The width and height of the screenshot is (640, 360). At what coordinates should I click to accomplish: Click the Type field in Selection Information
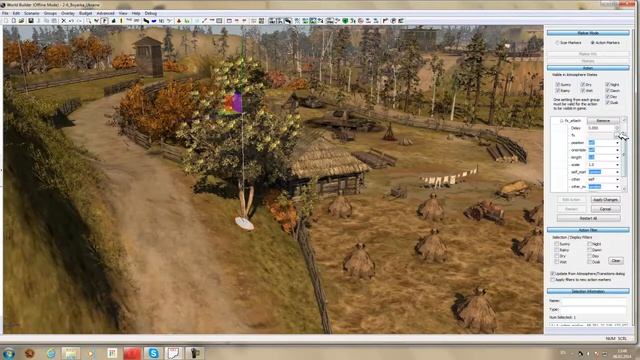[593, 310]
